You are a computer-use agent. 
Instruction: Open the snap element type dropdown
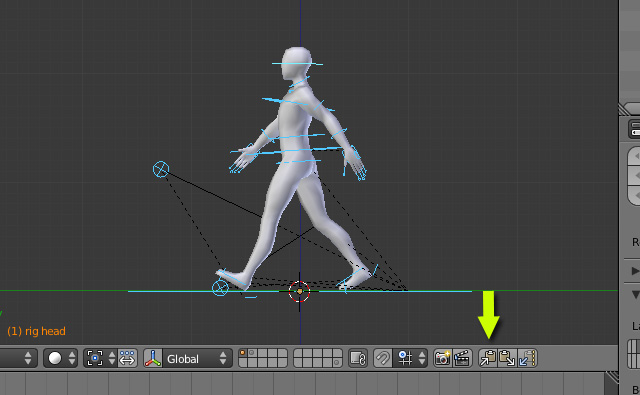click(411, 358)
